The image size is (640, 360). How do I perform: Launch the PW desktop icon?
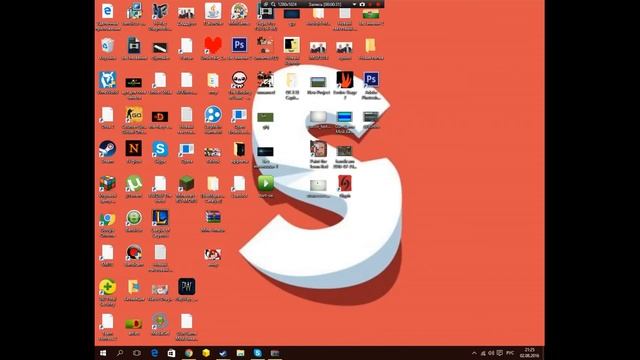click(187, 287)
